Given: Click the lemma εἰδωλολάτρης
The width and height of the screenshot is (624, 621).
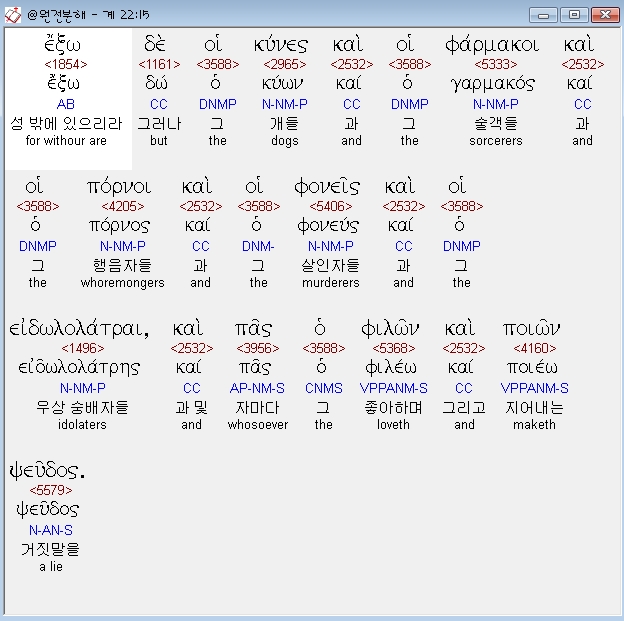Looking at the screenshot, I should point(79,367).
